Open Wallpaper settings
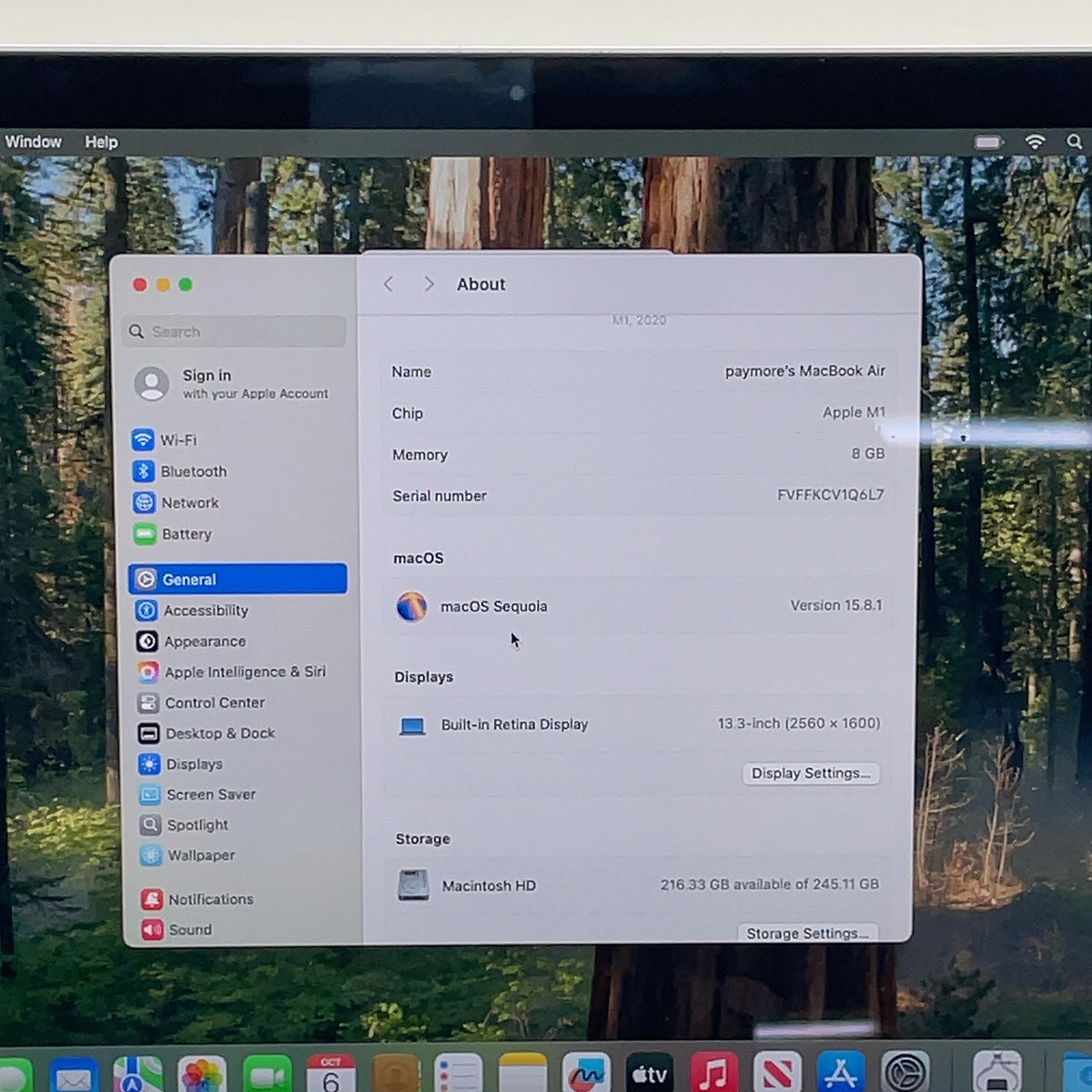This screenshot has width=1092, height=1092. 187,855
